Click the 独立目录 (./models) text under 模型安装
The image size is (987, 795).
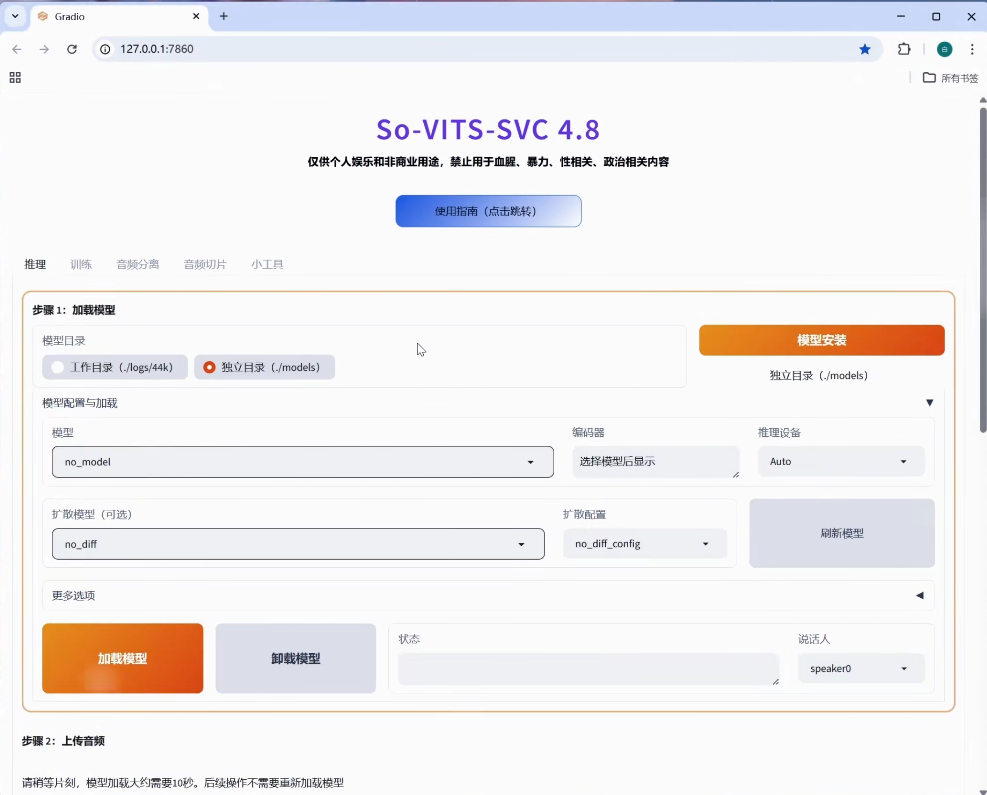818,375
